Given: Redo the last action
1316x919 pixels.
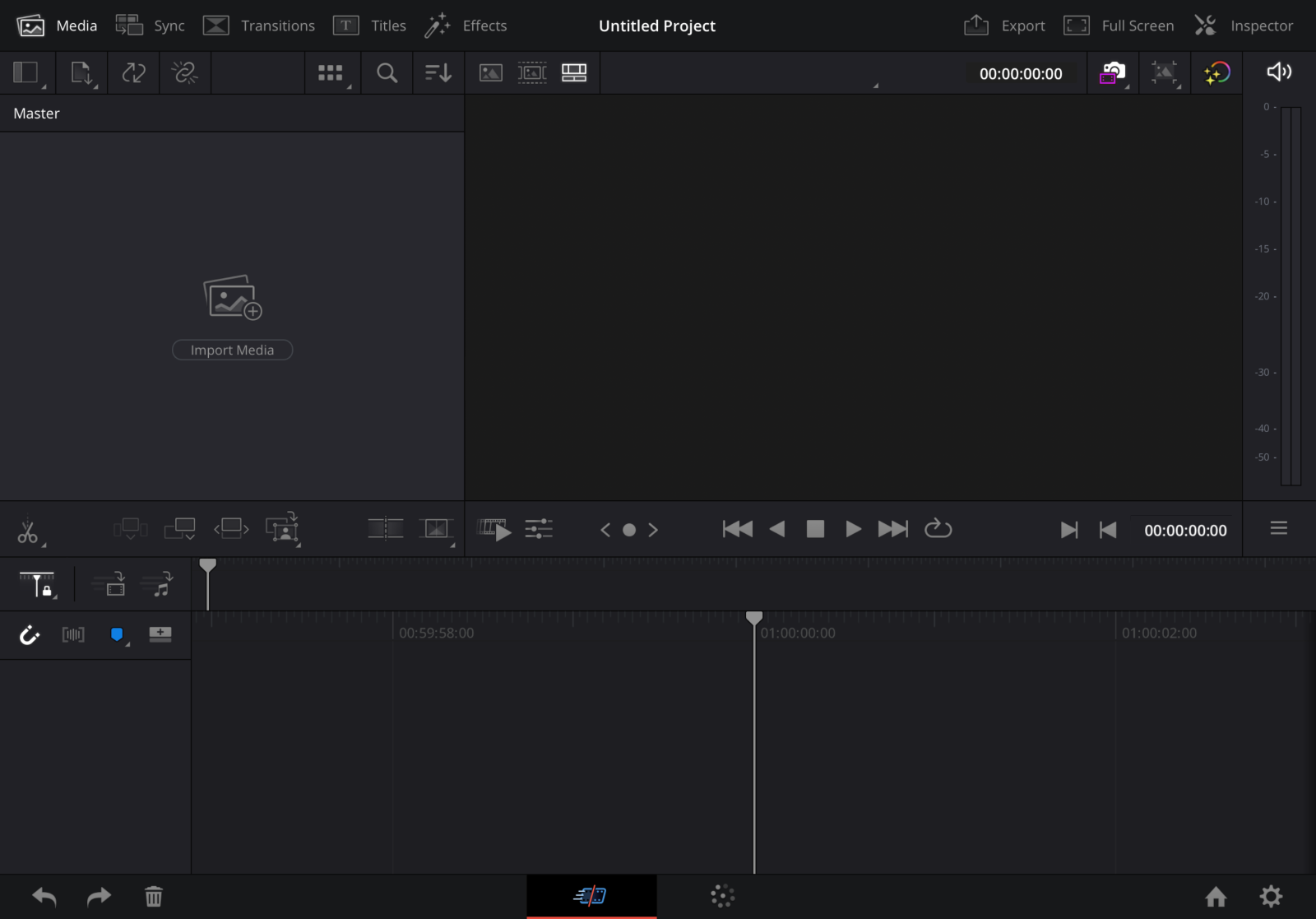Looking at the screenshot, I should pyautogui.click(x=99, y=896).
